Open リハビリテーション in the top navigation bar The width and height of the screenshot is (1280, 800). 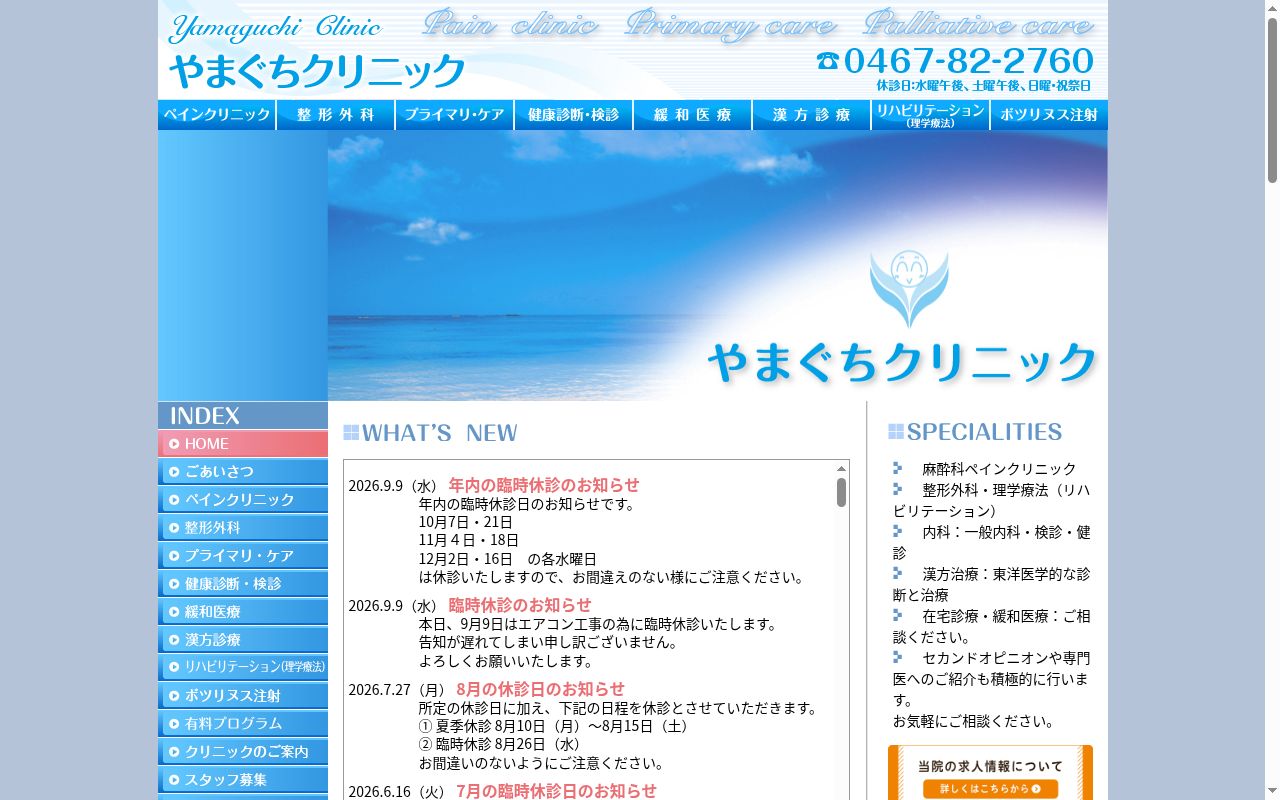(931, 115)
